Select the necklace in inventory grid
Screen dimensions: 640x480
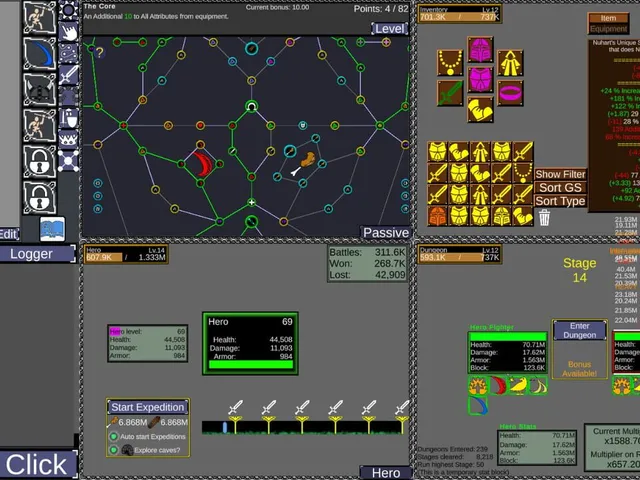[523, 173]
